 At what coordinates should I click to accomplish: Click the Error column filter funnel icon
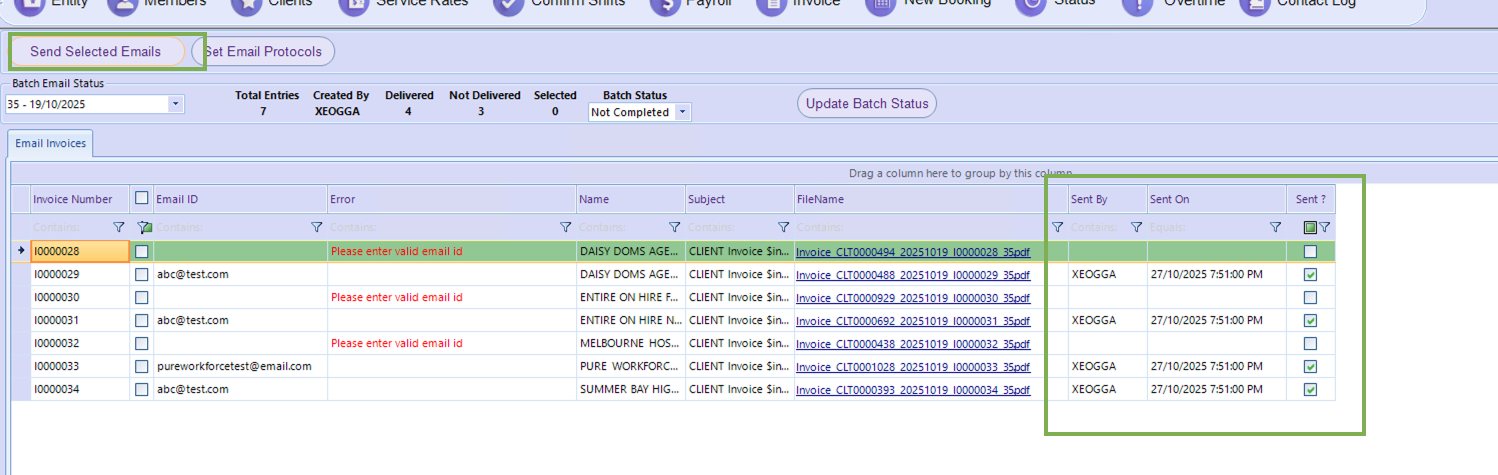(x=565, y=227)
